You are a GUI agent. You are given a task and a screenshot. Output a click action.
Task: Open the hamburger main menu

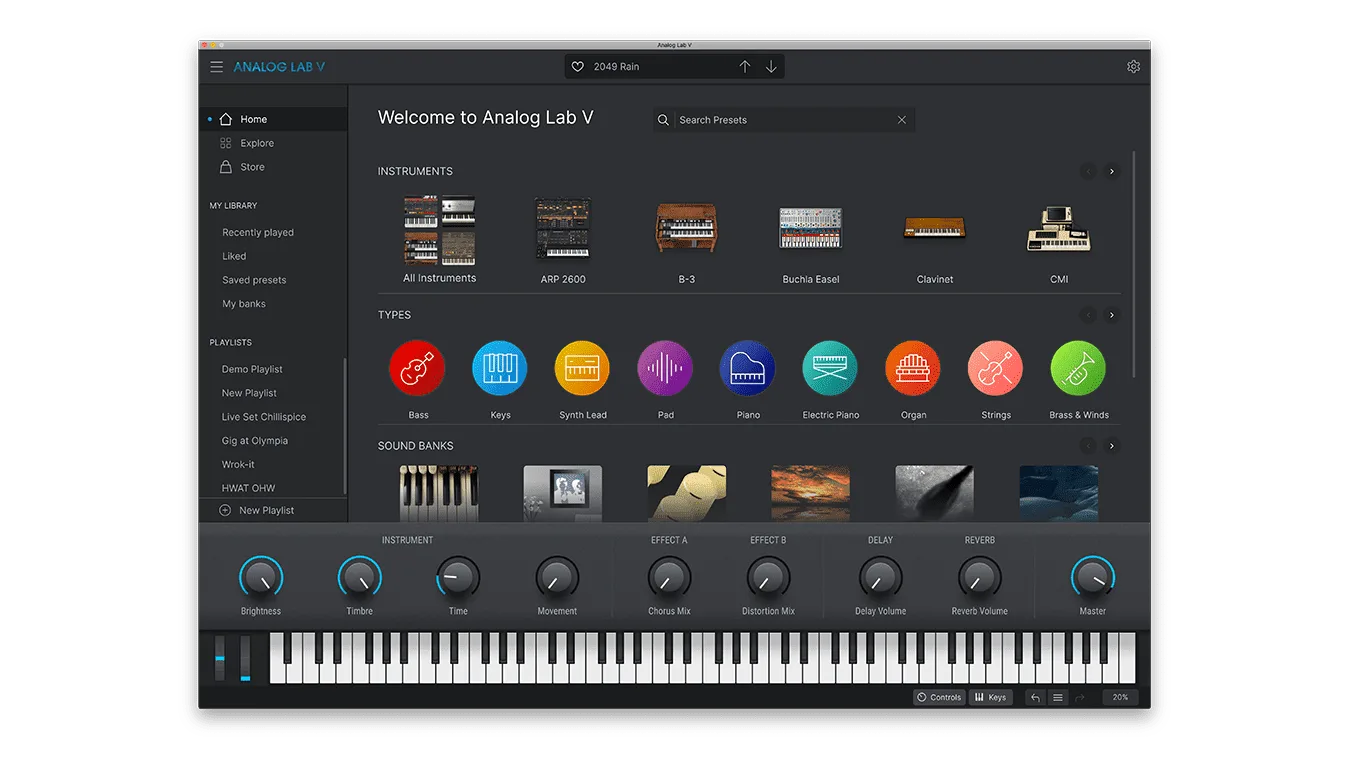point(216,67)
